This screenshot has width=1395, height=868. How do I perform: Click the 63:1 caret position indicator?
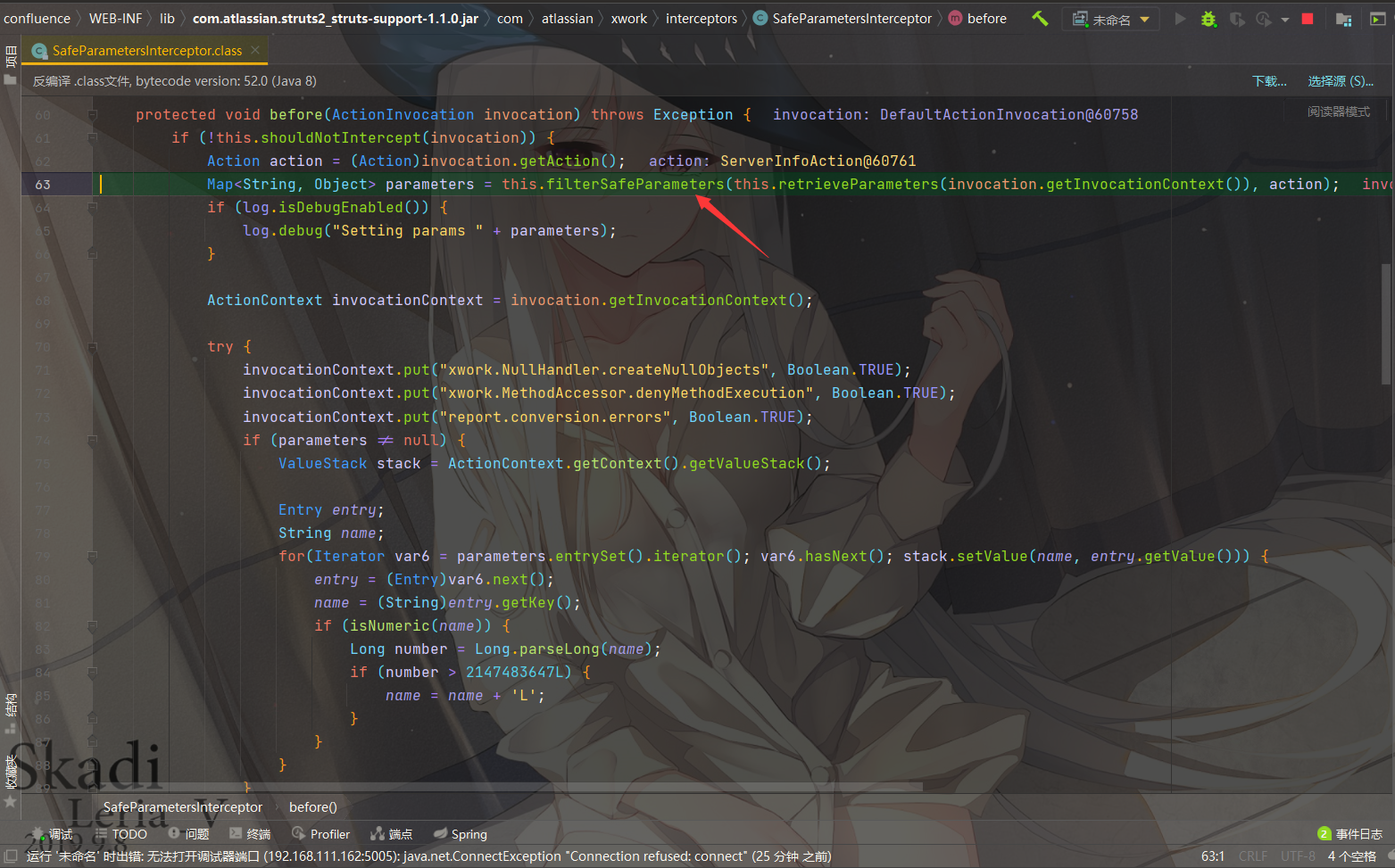click(x=1213, y=856)
